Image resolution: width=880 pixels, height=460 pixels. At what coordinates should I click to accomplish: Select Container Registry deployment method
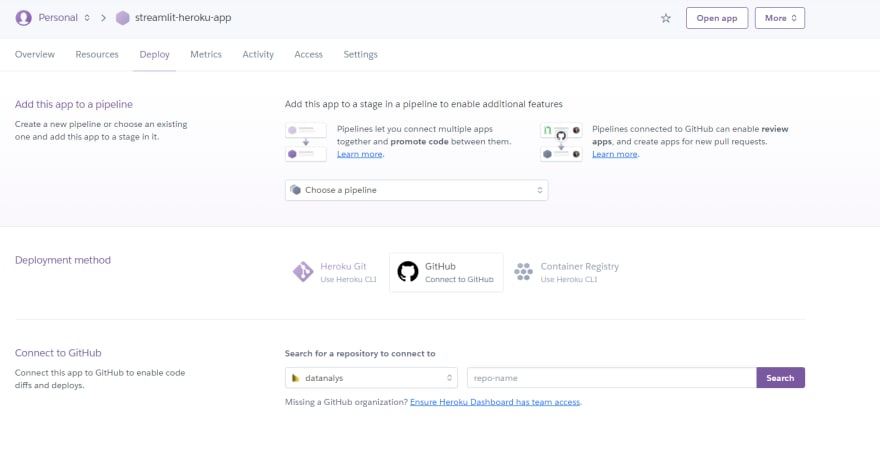[x=567, y=272]
